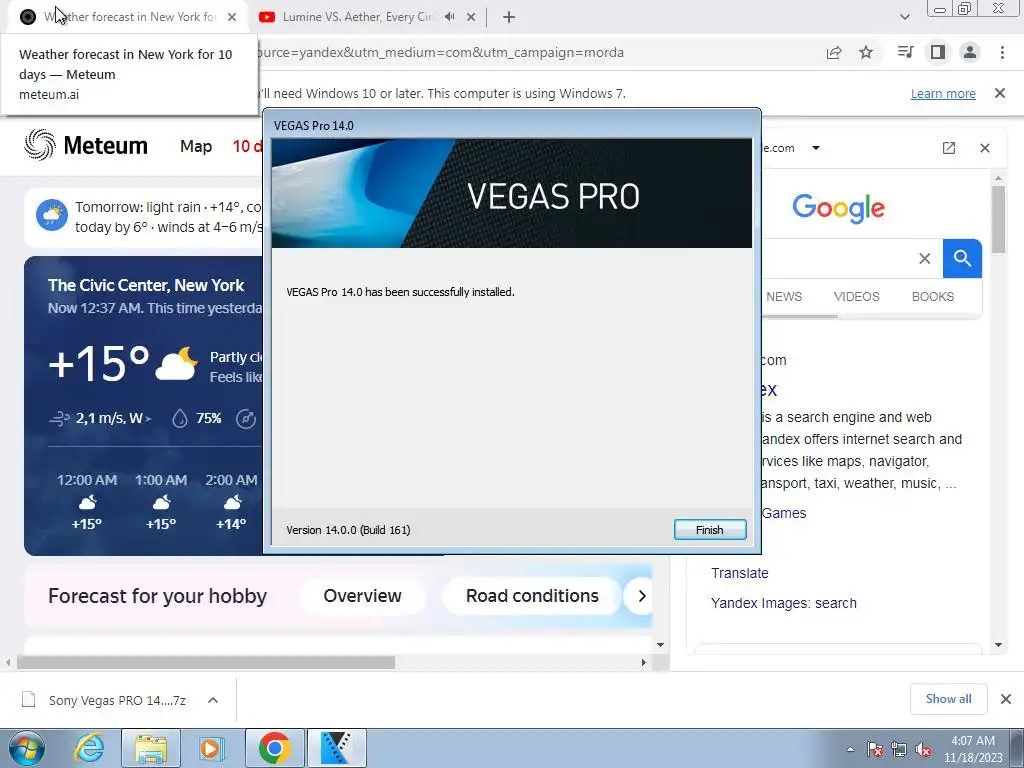The image size is (1024, 768).
Task: Click the Chrome address bar URL
Action: [x=441, y=52]
